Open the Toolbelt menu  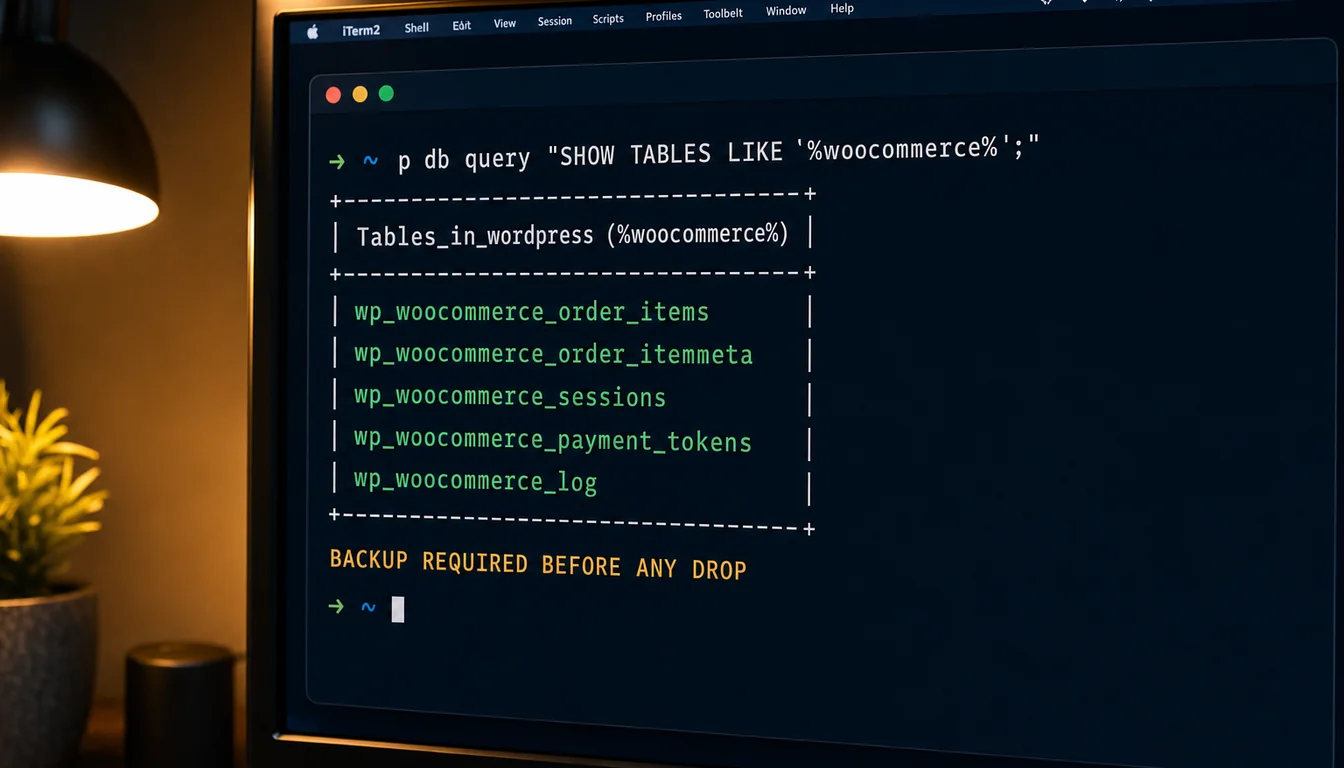[x=724, y=14]
